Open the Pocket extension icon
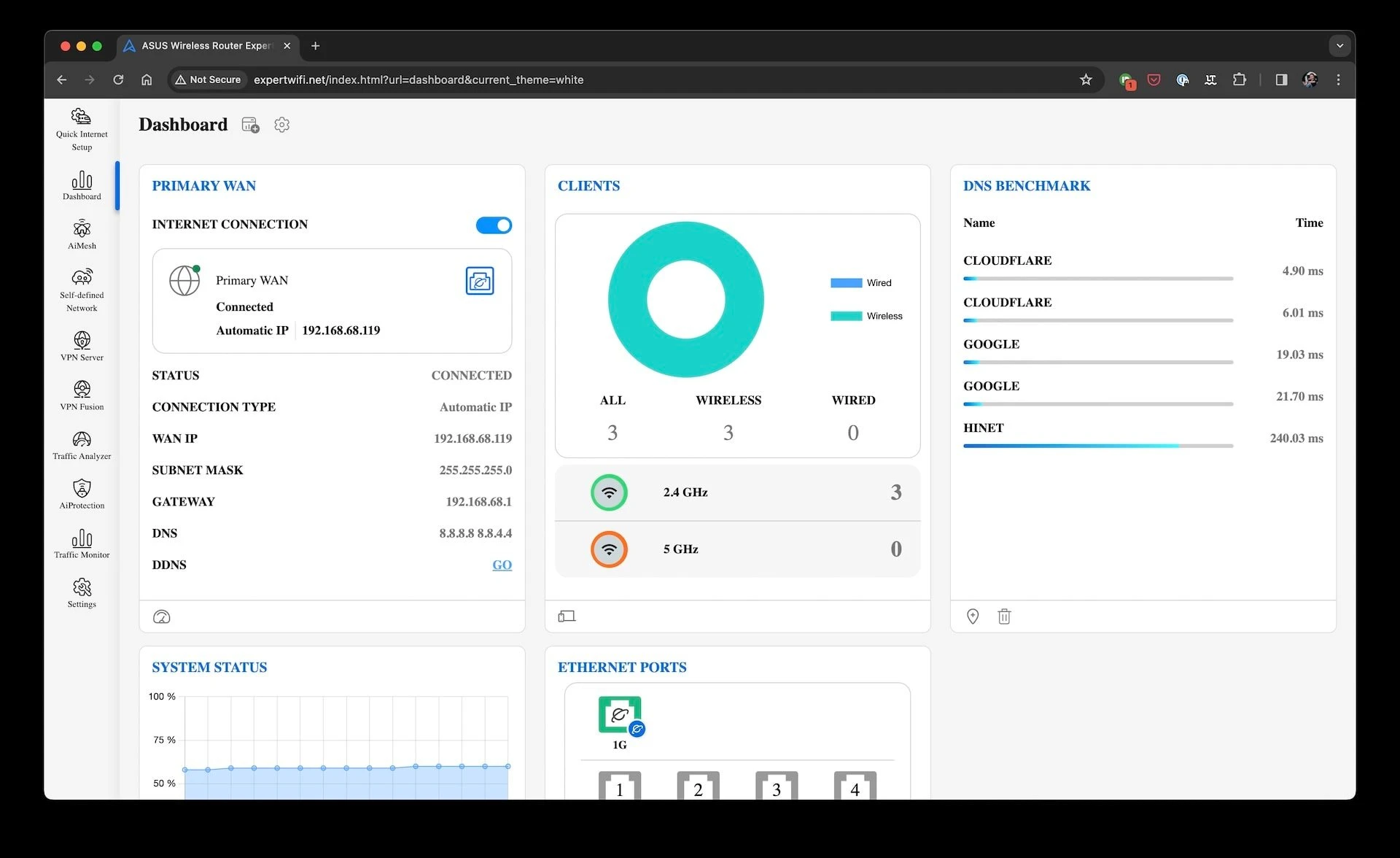 click(1154, 80)
